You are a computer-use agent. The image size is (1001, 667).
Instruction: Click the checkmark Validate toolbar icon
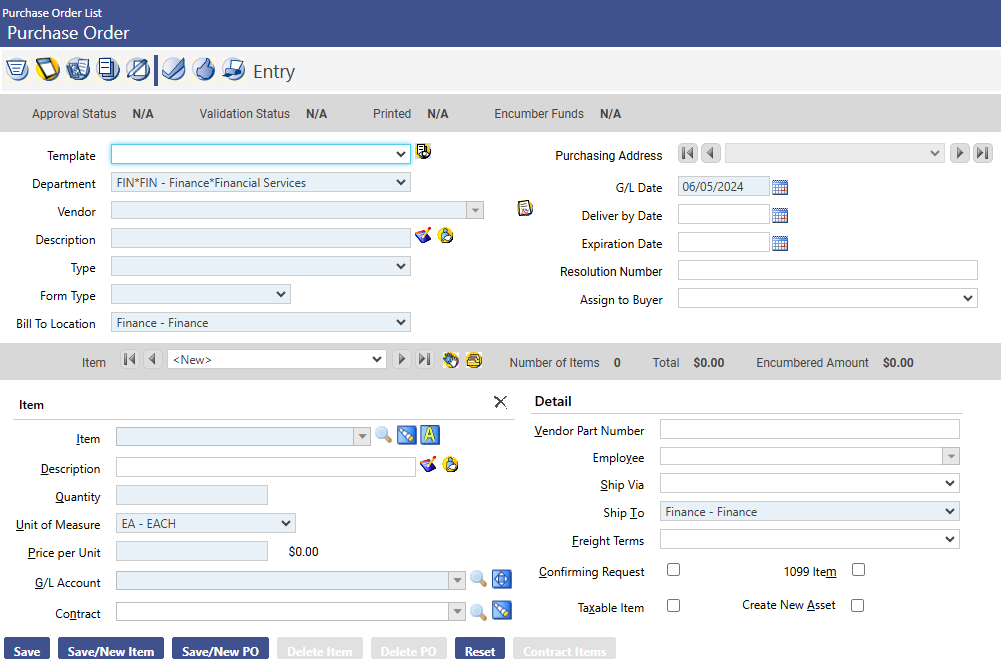174,69
